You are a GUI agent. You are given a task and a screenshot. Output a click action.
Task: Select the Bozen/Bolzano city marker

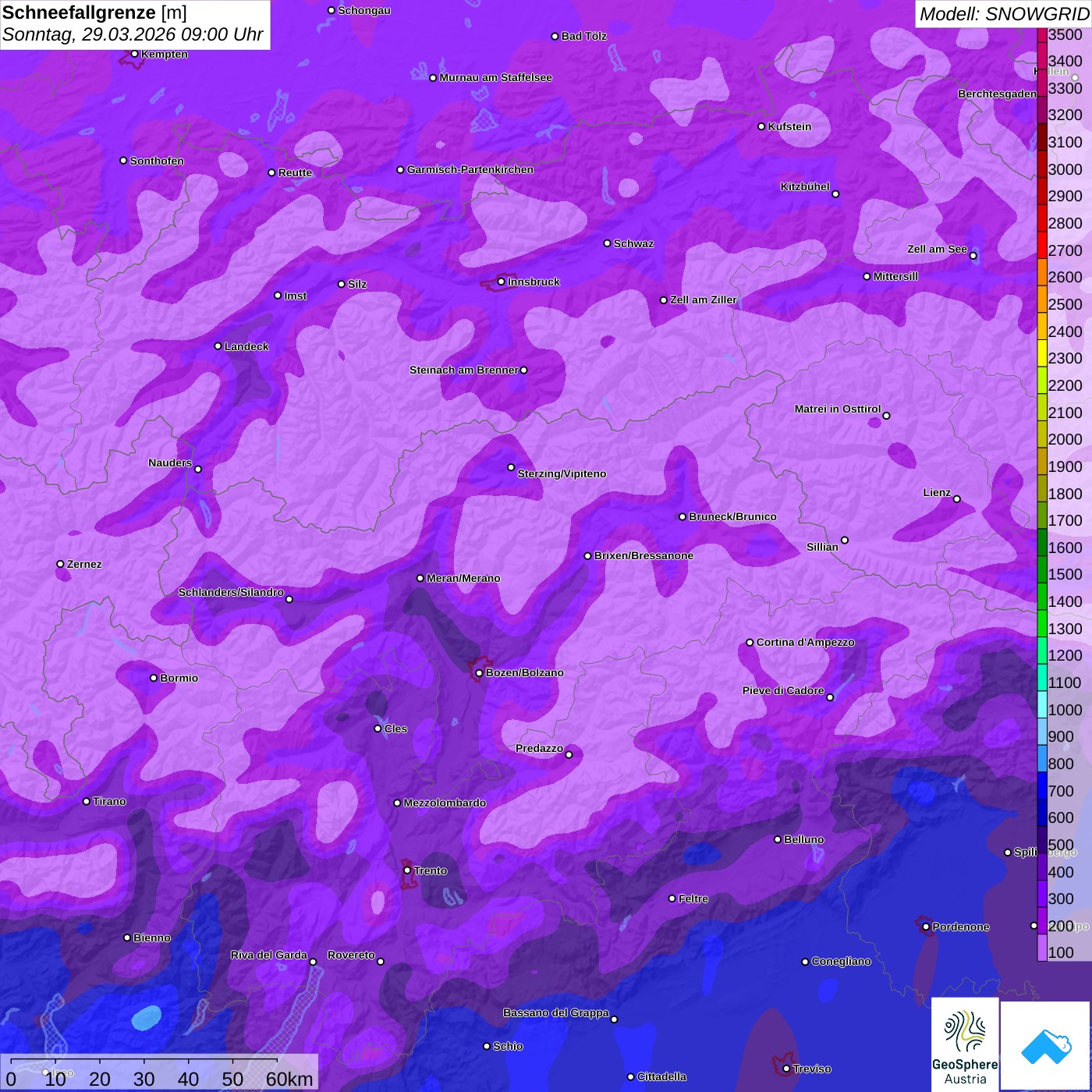[479, 672]
